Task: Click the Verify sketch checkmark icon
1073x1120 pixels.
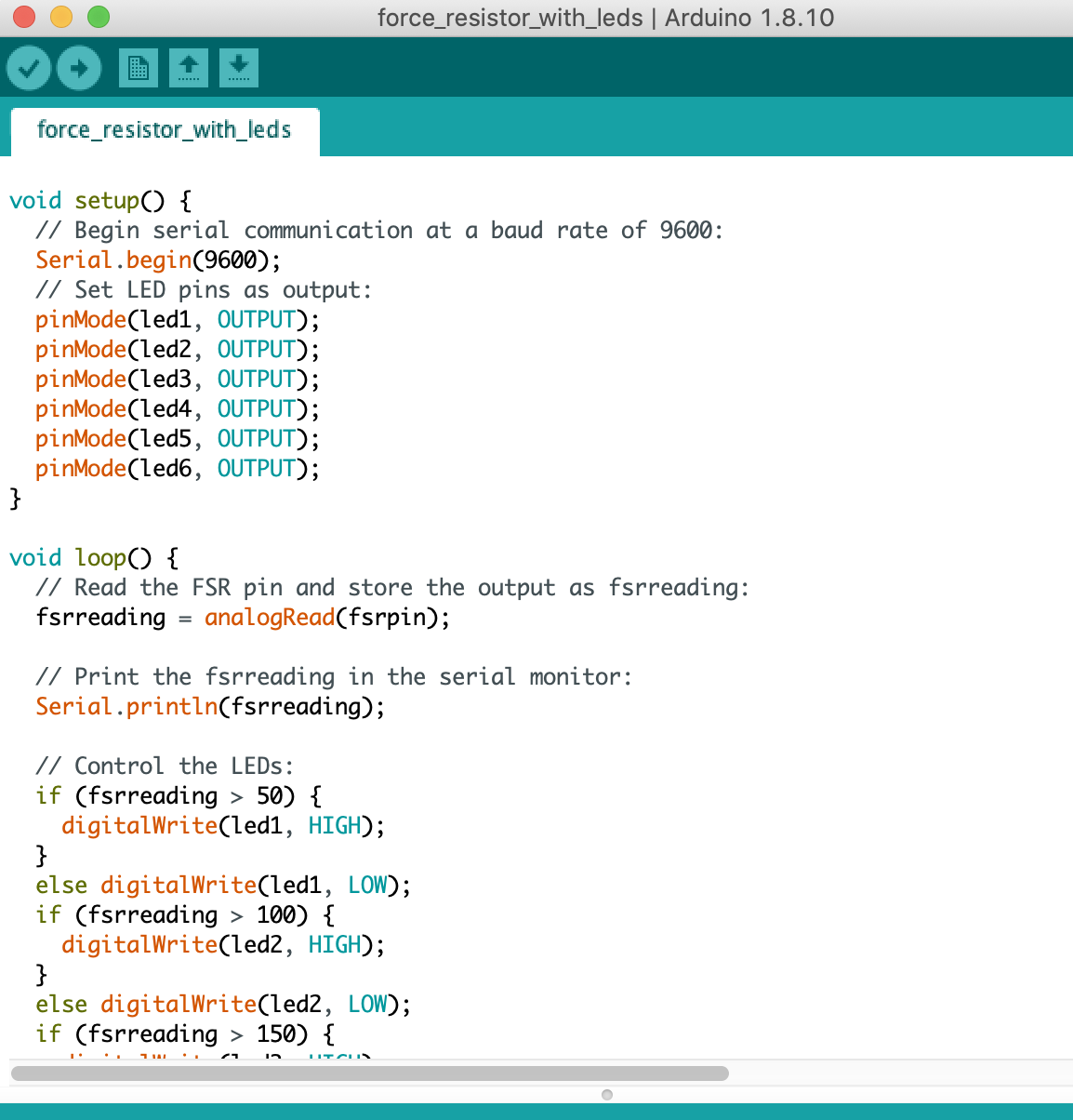Action: coord(29,68)
